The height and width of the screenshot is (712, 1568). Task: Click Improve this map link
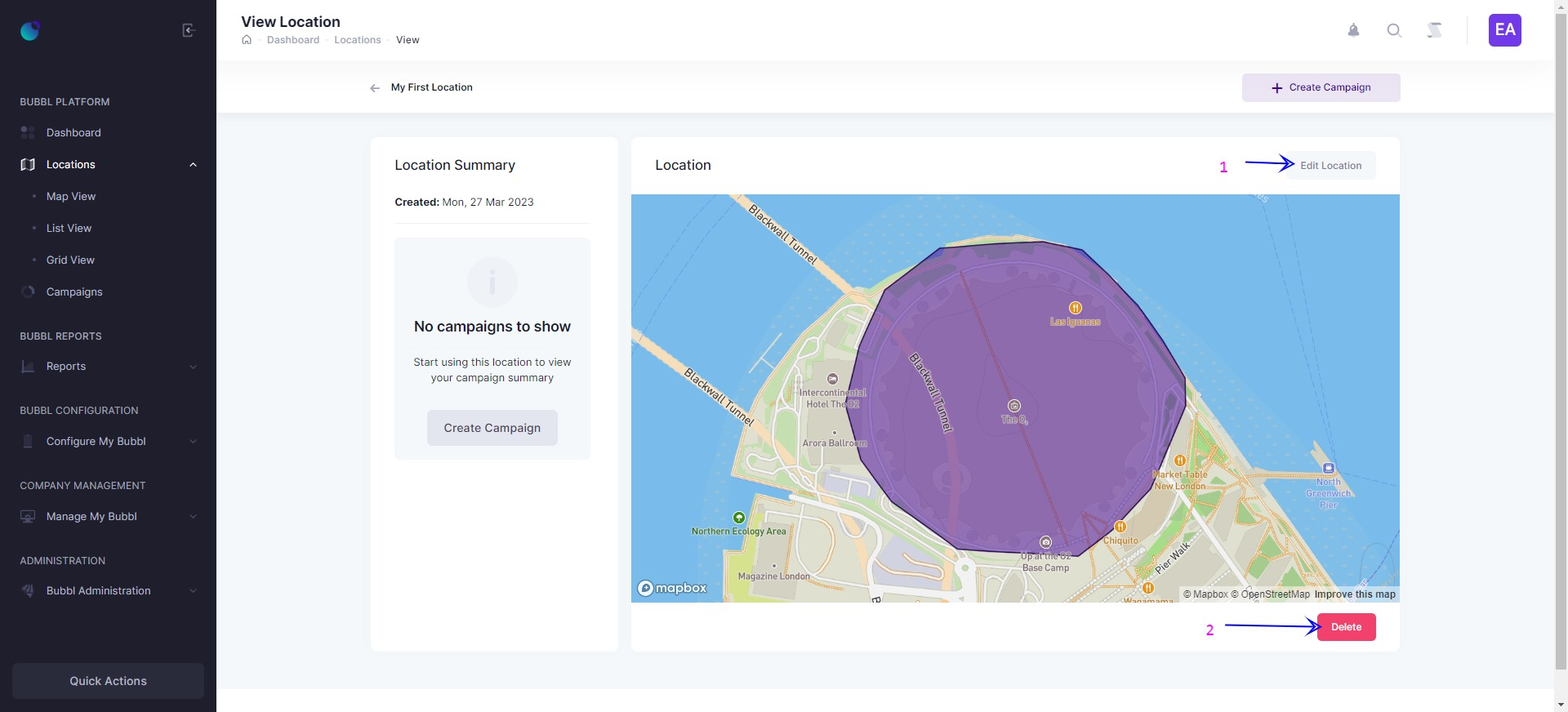click(x=1355, y=594)
